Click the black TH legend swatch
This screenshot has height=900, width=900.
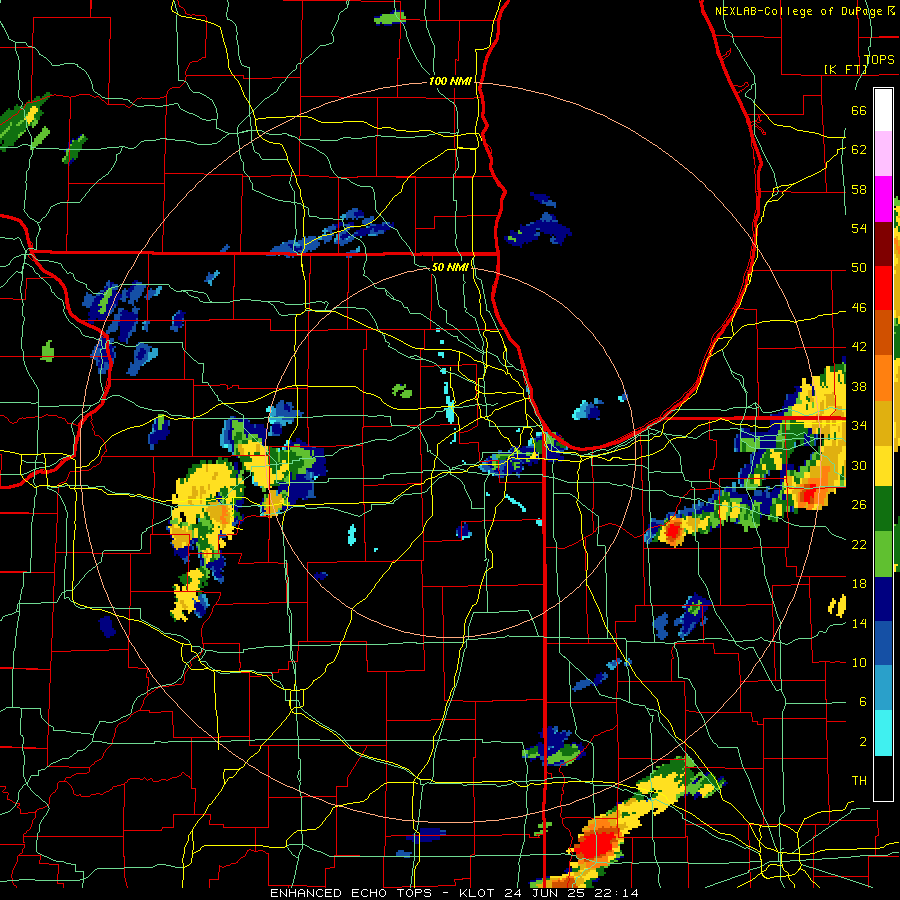pos(883,777)
